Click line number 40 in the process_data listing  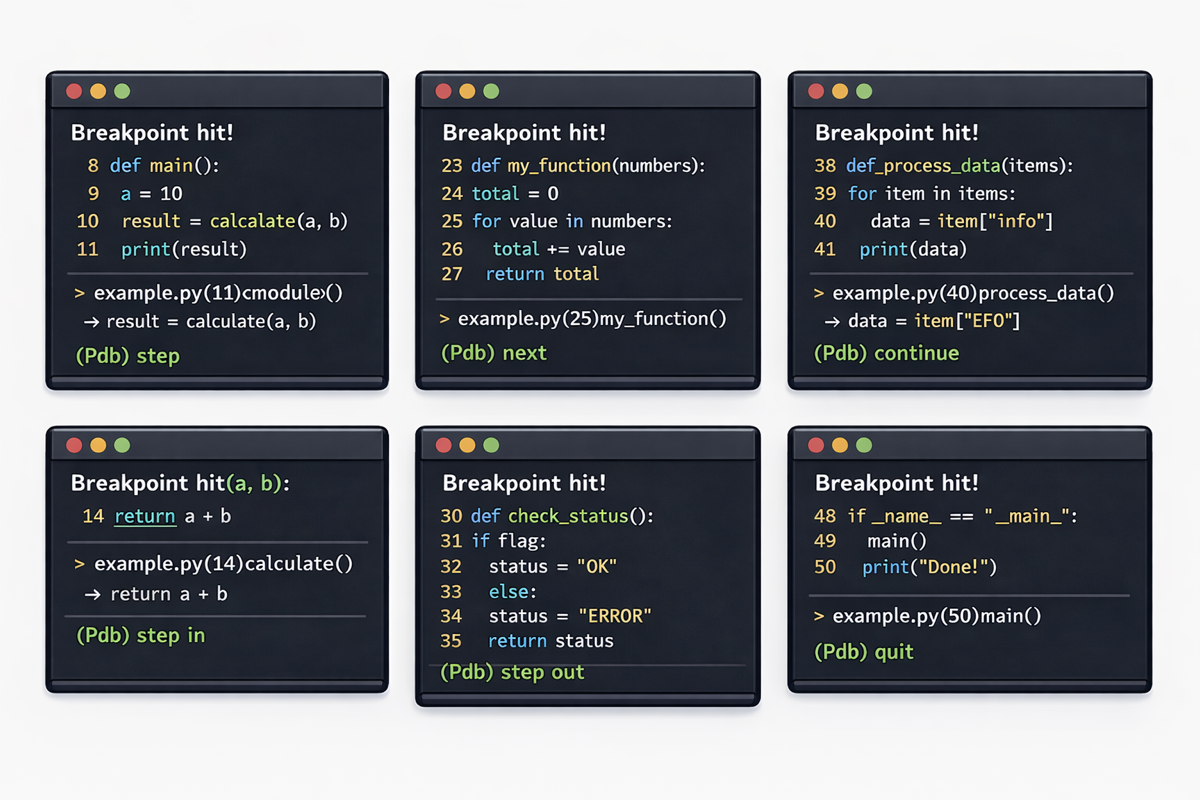(825, 221)
